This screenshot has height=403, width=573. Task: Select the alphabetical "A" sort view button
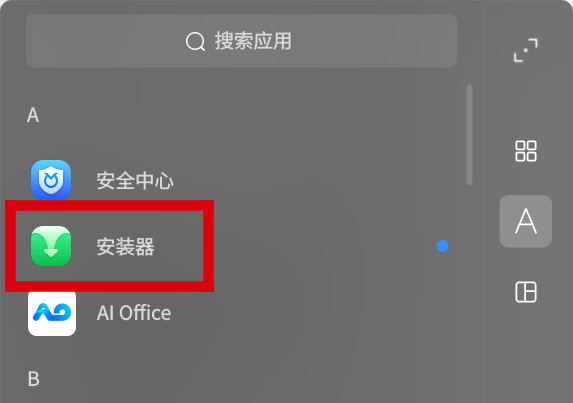pyautogui.click(x=525, y=221)
